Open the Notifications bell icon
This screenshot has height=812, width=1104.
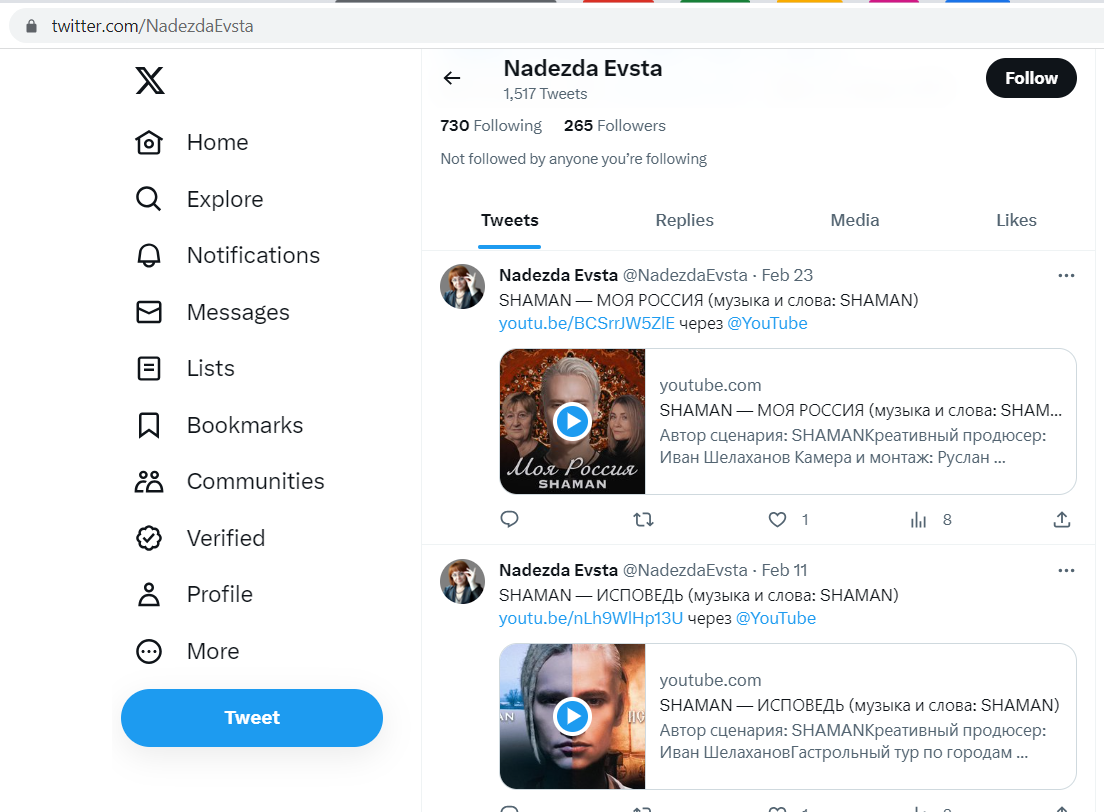click(149, 256)
